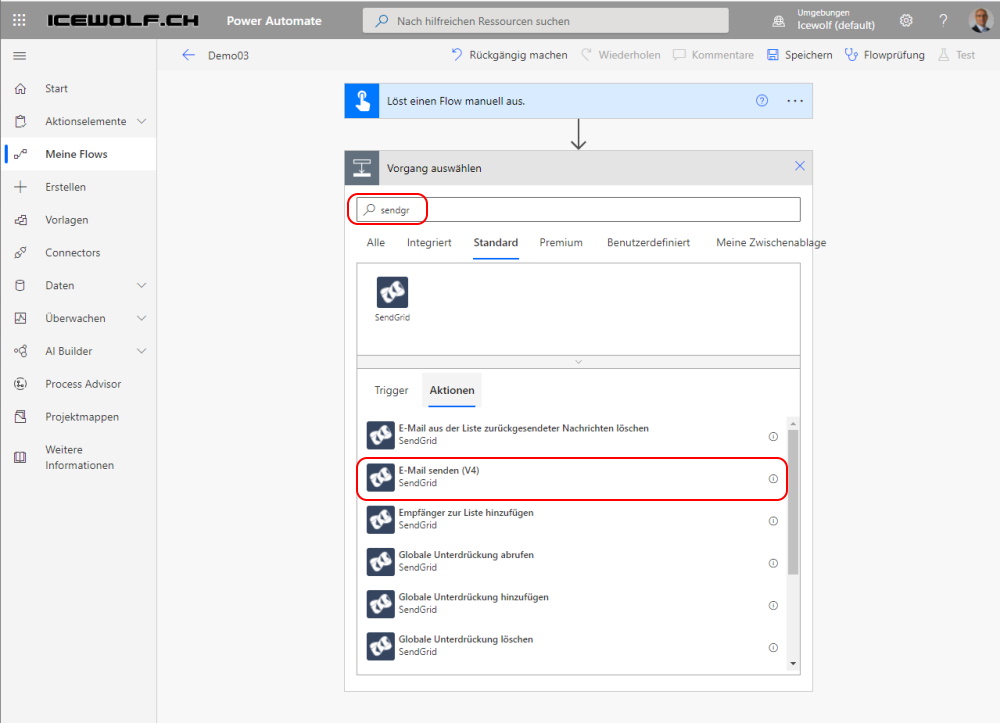This screenshot has width=1000, height=723.
Task: Click the actions list scroll-down arrow
Action: click(x=793, y=664)
